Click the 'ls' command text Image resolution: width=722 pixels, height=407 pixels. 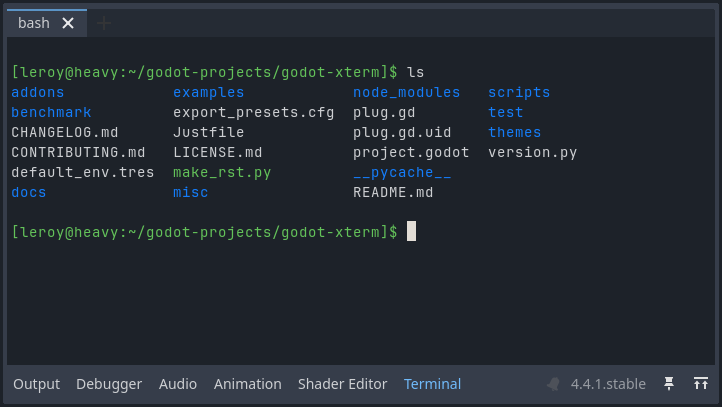tap(415, 72)
